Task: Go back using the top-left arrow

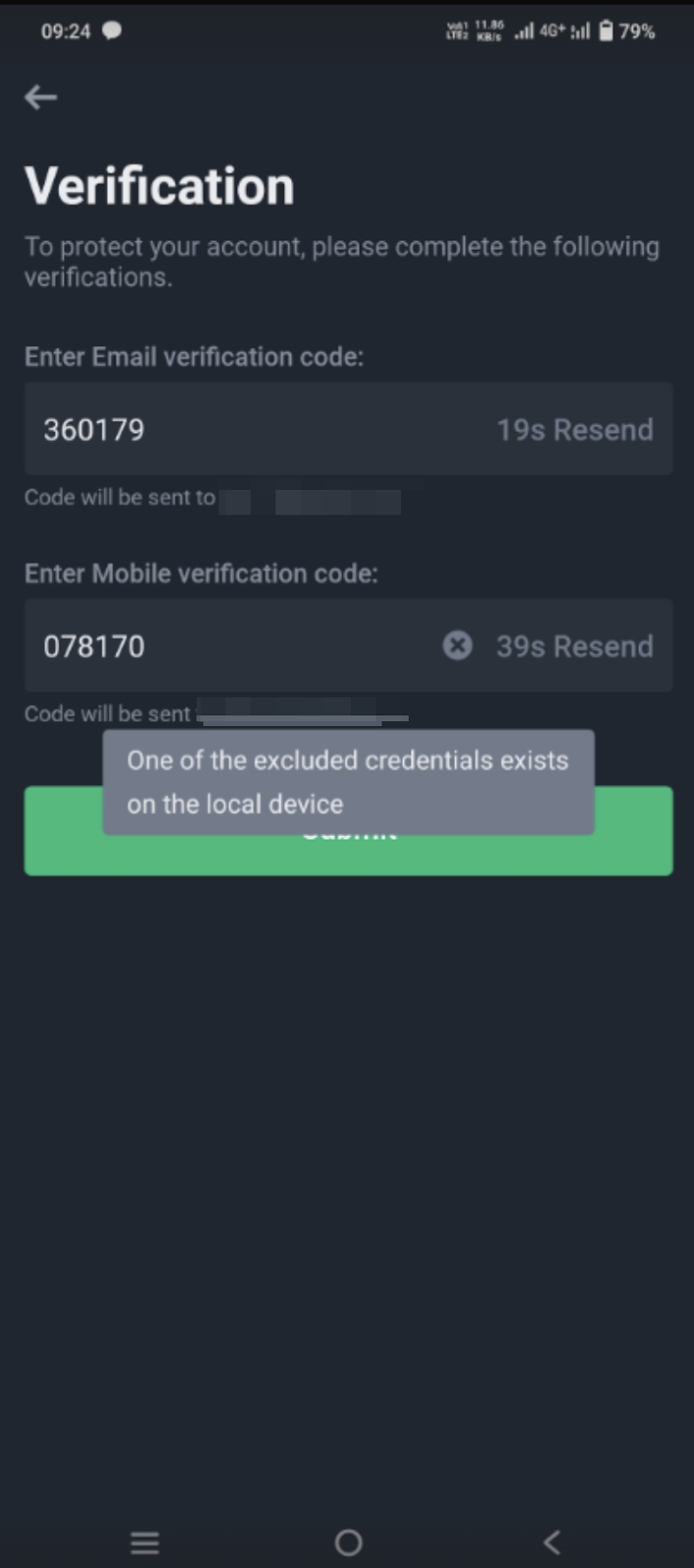Action: click(40, 97)
